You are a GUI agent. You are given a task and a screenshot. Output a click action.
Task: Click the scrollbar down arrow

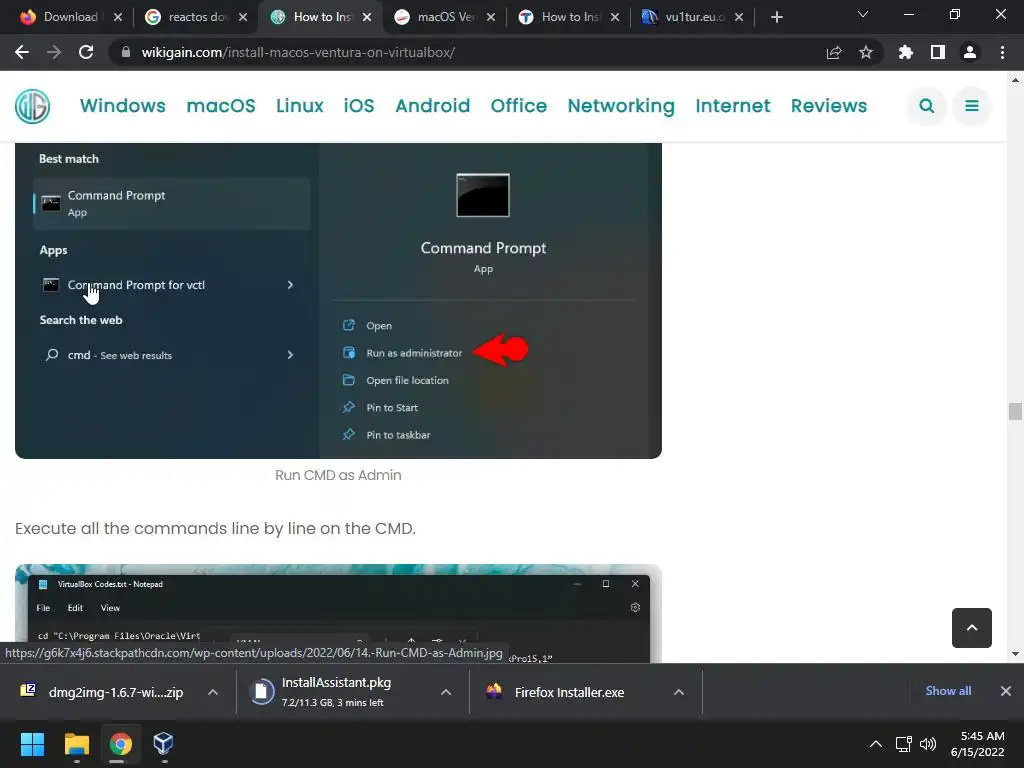[x=1015, y=654]
